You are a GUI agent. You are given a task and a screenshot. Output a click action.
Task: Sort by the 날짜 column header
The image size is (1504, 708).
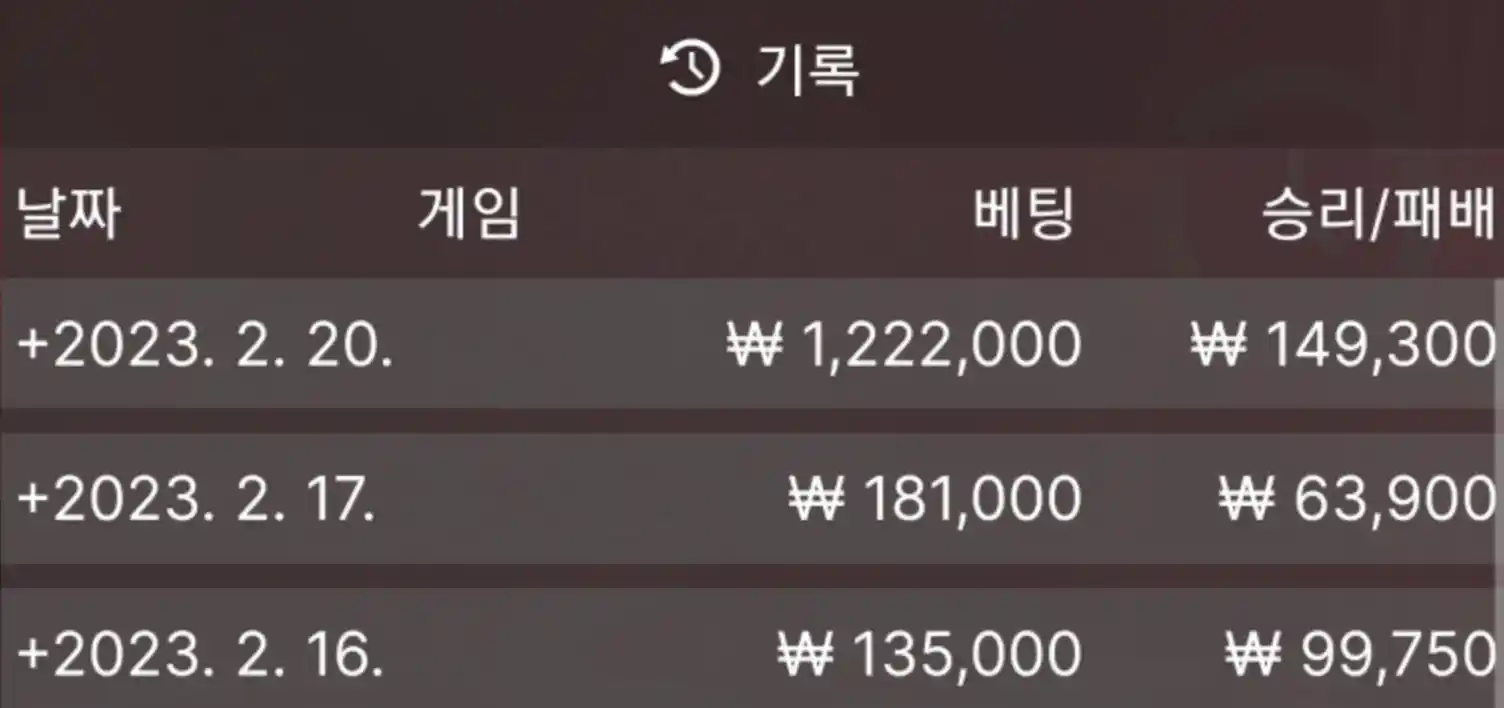tap(69, 213)
